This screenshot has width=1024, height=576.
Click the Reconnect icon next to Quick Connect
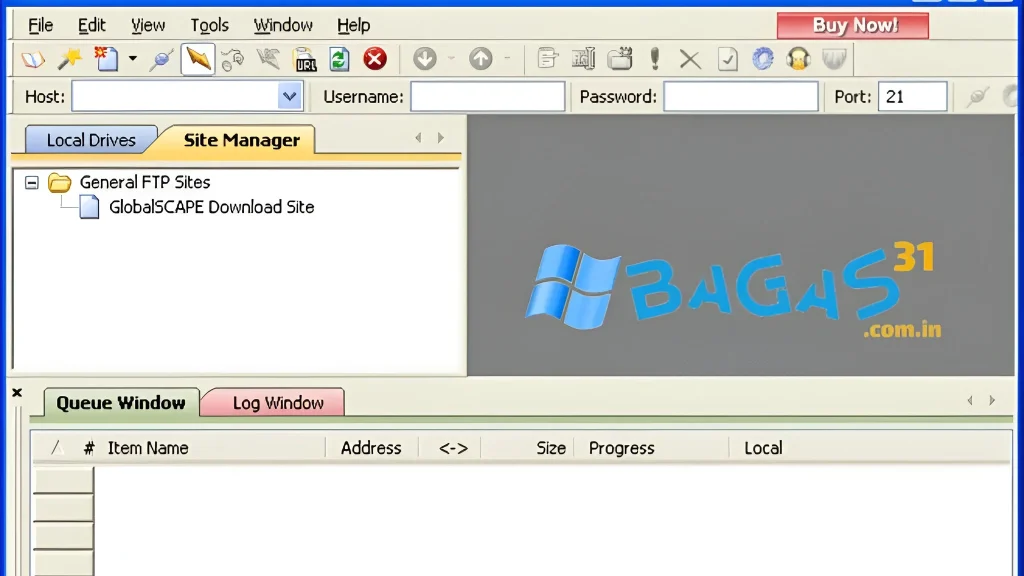pyautogui.click(x=232, y=59)
